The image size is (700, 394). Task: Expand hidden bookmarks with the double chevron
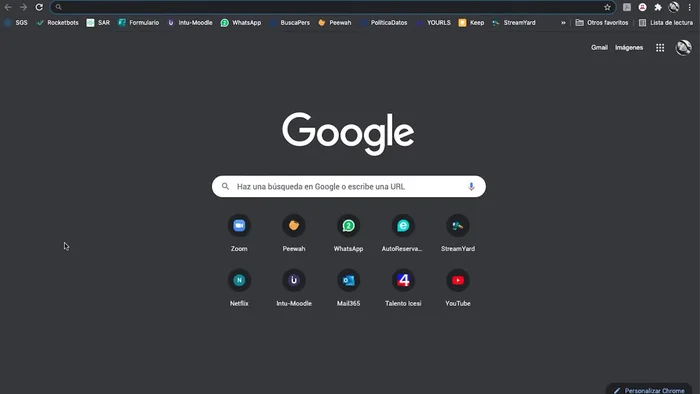(x=563, y=23)
